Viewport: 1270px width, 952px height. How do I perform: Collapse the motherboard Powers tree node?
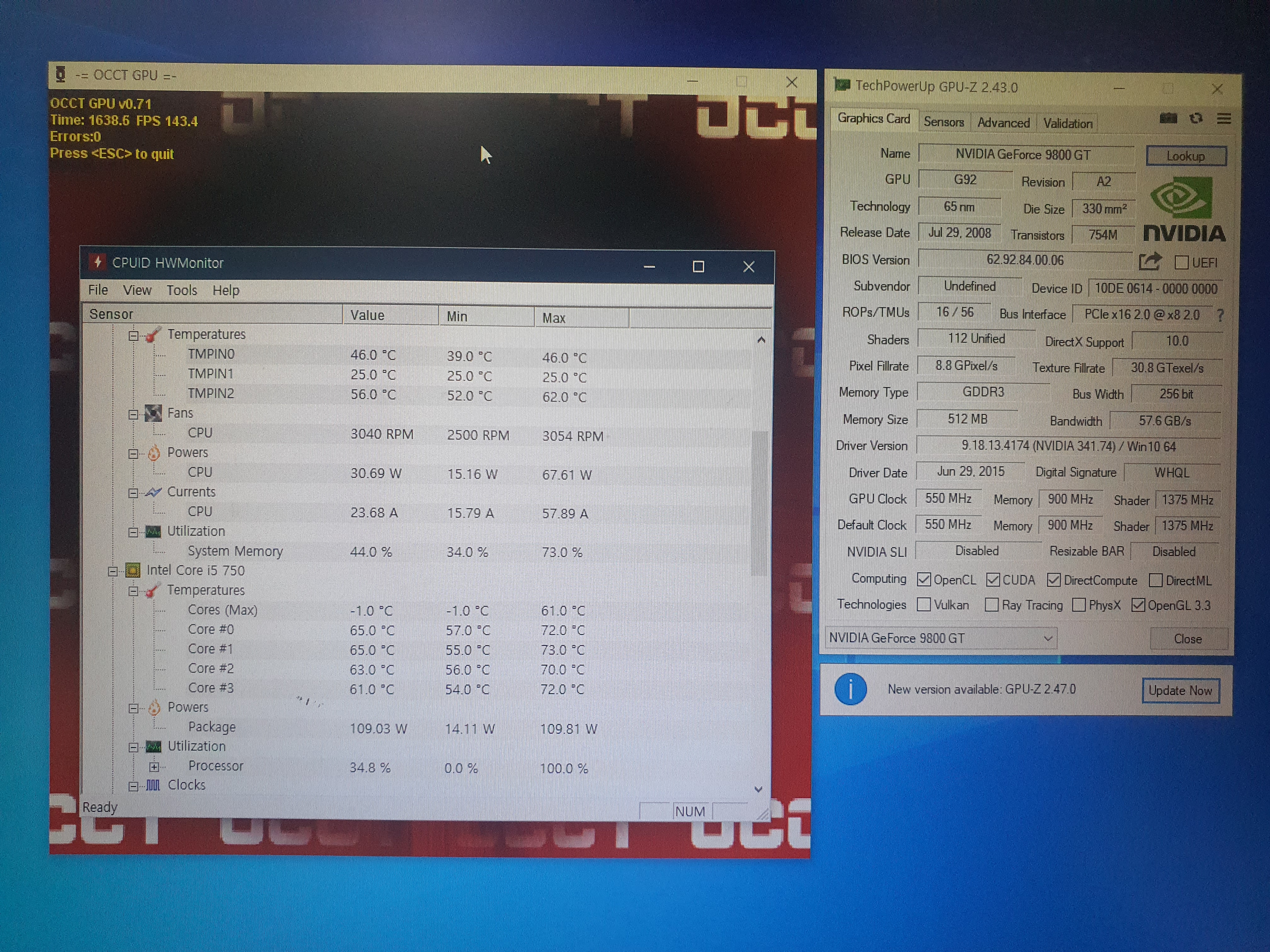tap(133, 454)
